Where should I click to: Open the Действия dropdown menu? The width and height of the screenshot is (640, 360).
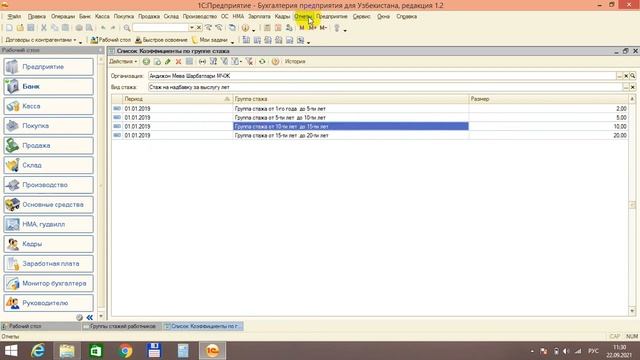(123, 62)
